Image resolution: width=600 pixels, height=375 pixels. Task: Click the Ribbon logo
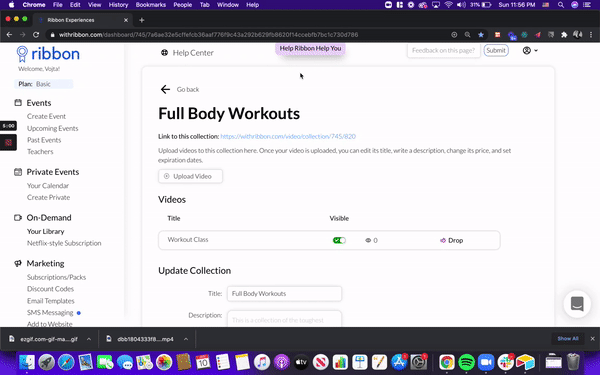(x=48, y=54)
